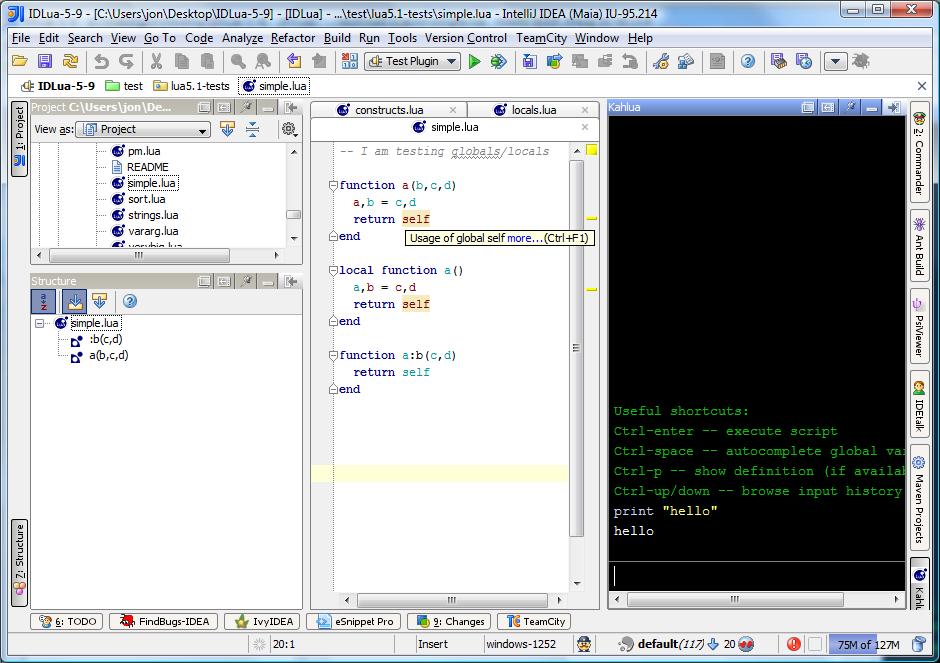The width and height of the screenshot is (940, 663).
Task: Click the Debug bug icon next to Run
Action: click(x=498, y=61)
